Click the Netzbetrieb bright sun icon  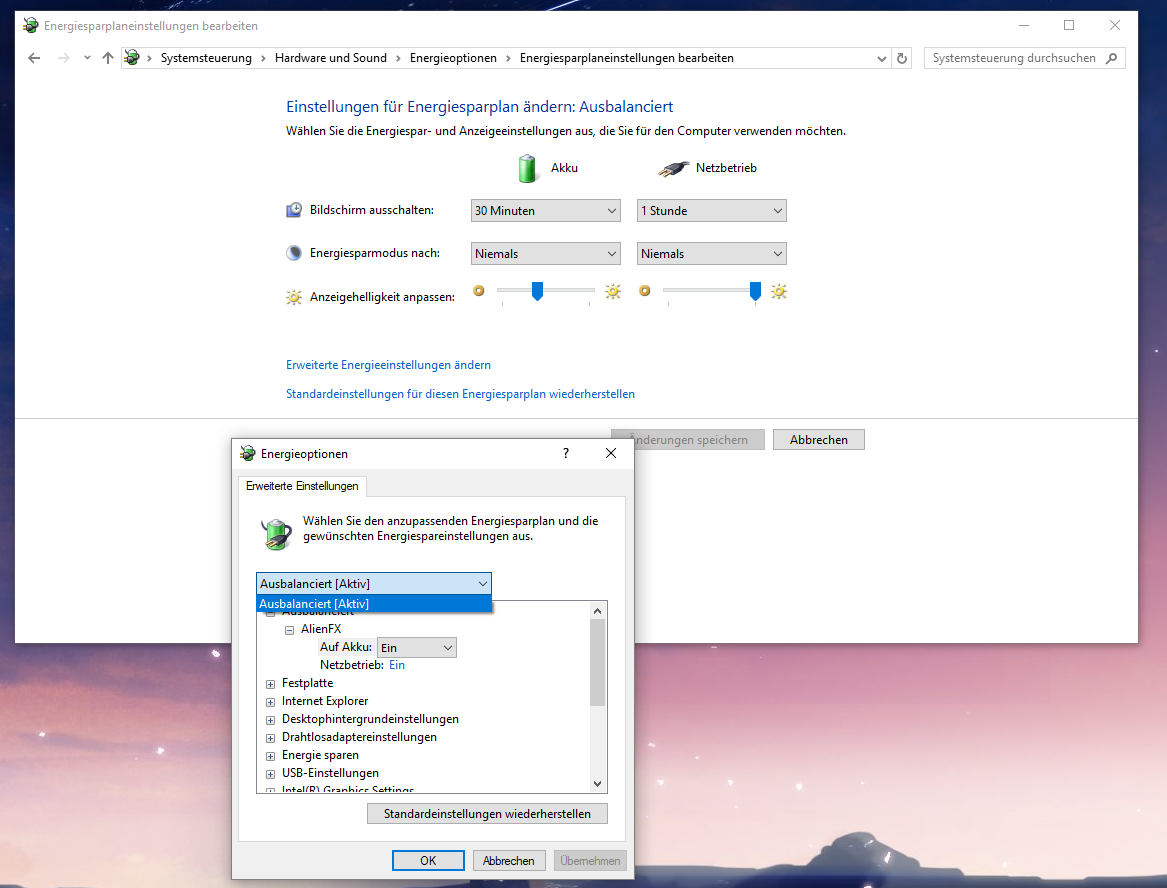coord(779,292)
